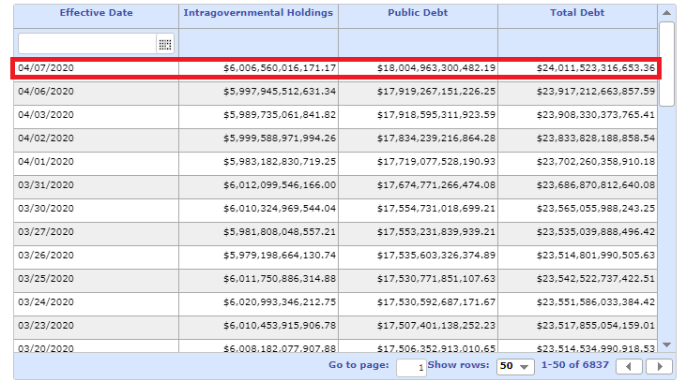Click total debt value $24,011,523,316,653.36
This screenshot has height=380, width=686.
[x=596, y=68]
